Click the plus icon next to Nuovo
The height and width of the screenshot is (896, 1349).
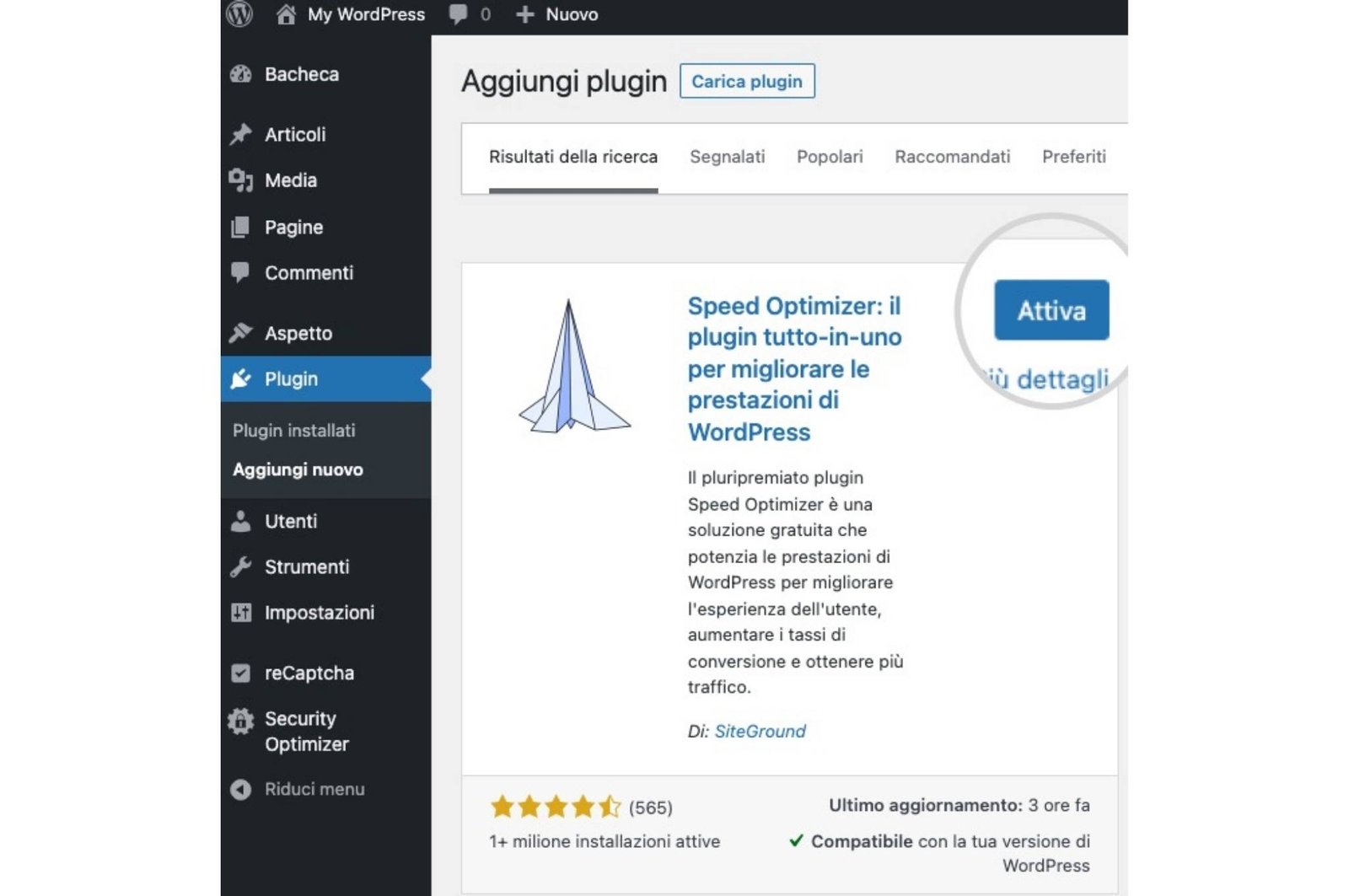click(x=524, y=14)
